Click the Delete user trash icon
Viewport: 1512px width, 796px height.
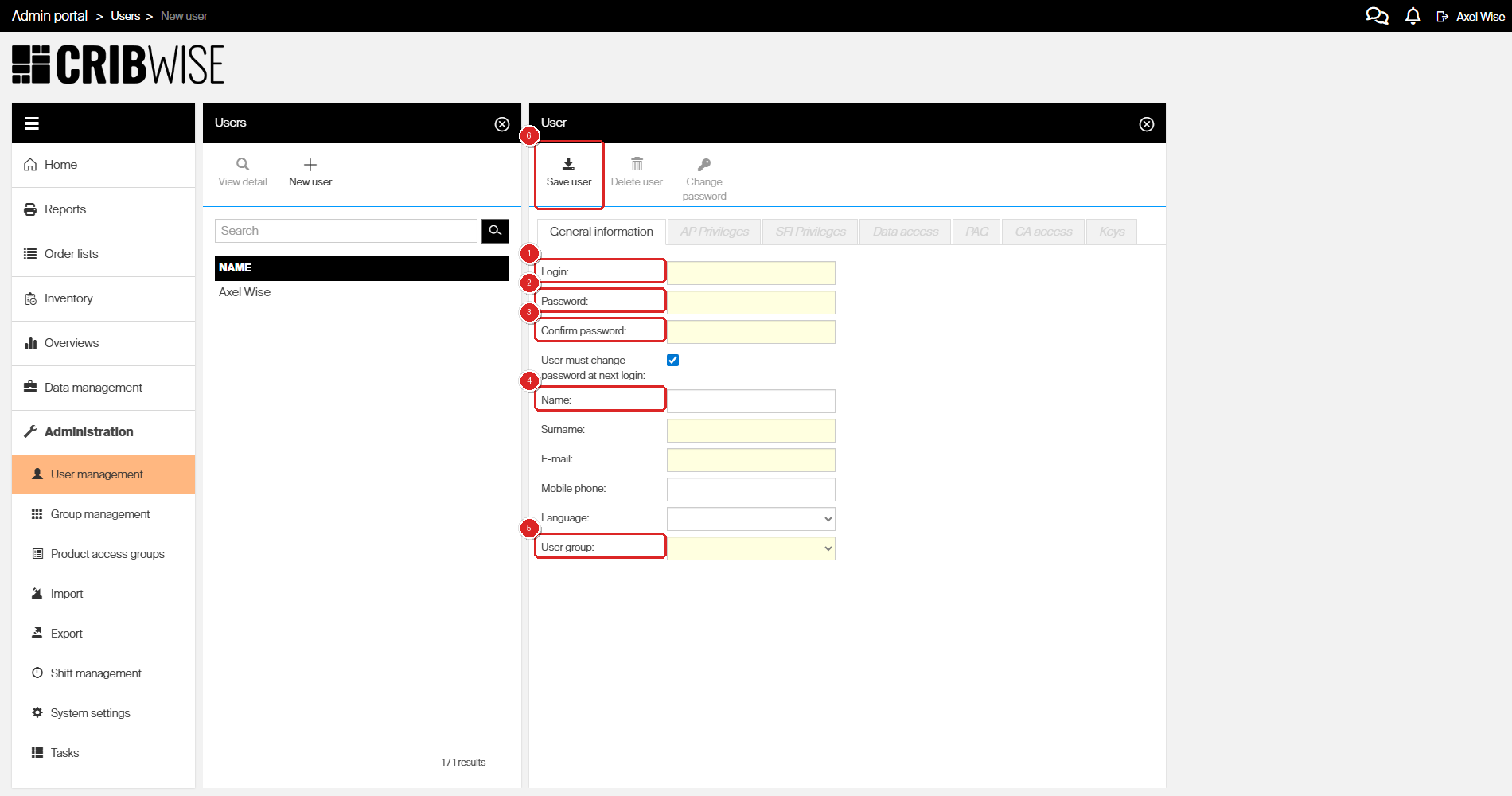click(x=637, y=165)
